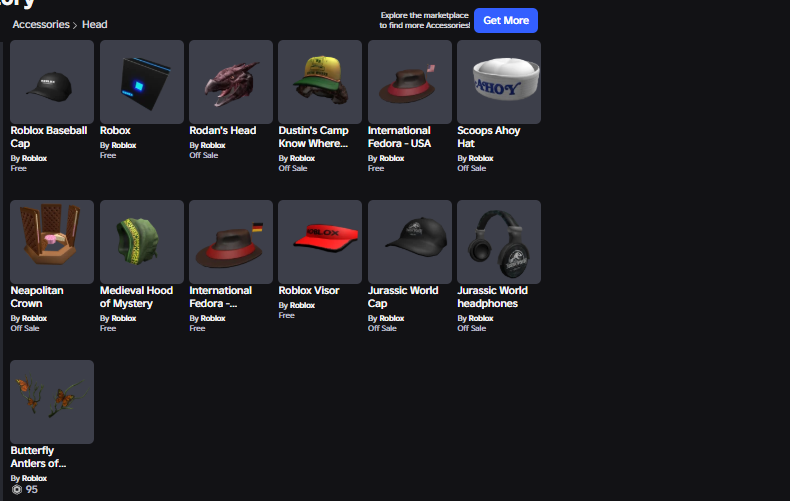The height and width of the screenshot is (501, 790).
Task: Click the Medieval Hood of Mystery title
Action: click(137, 297)
